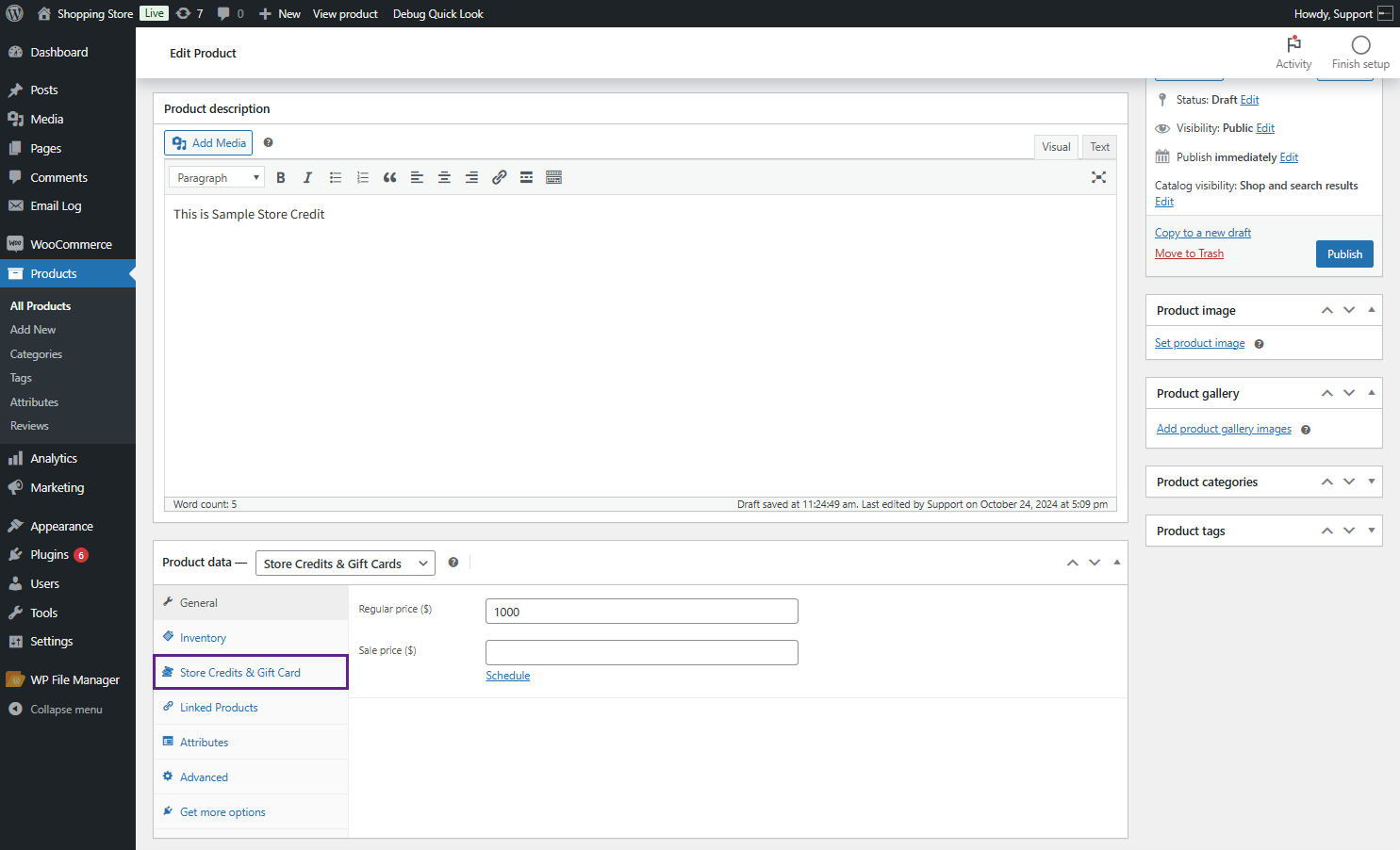Image resolution: width=1400 pixels, height=850 pixels.
Task: Open Reviews under the Products submenu
Action: pos(29,426)
